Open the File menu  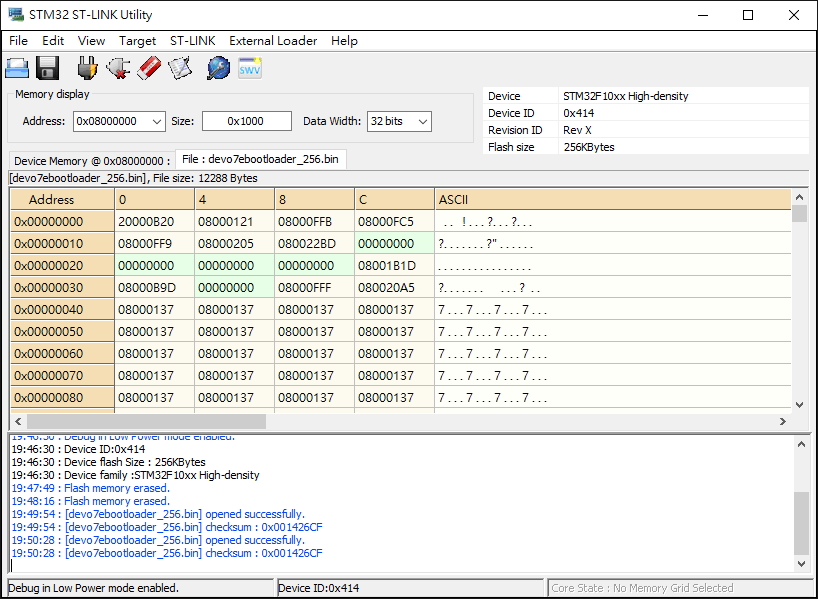point(18,41)
